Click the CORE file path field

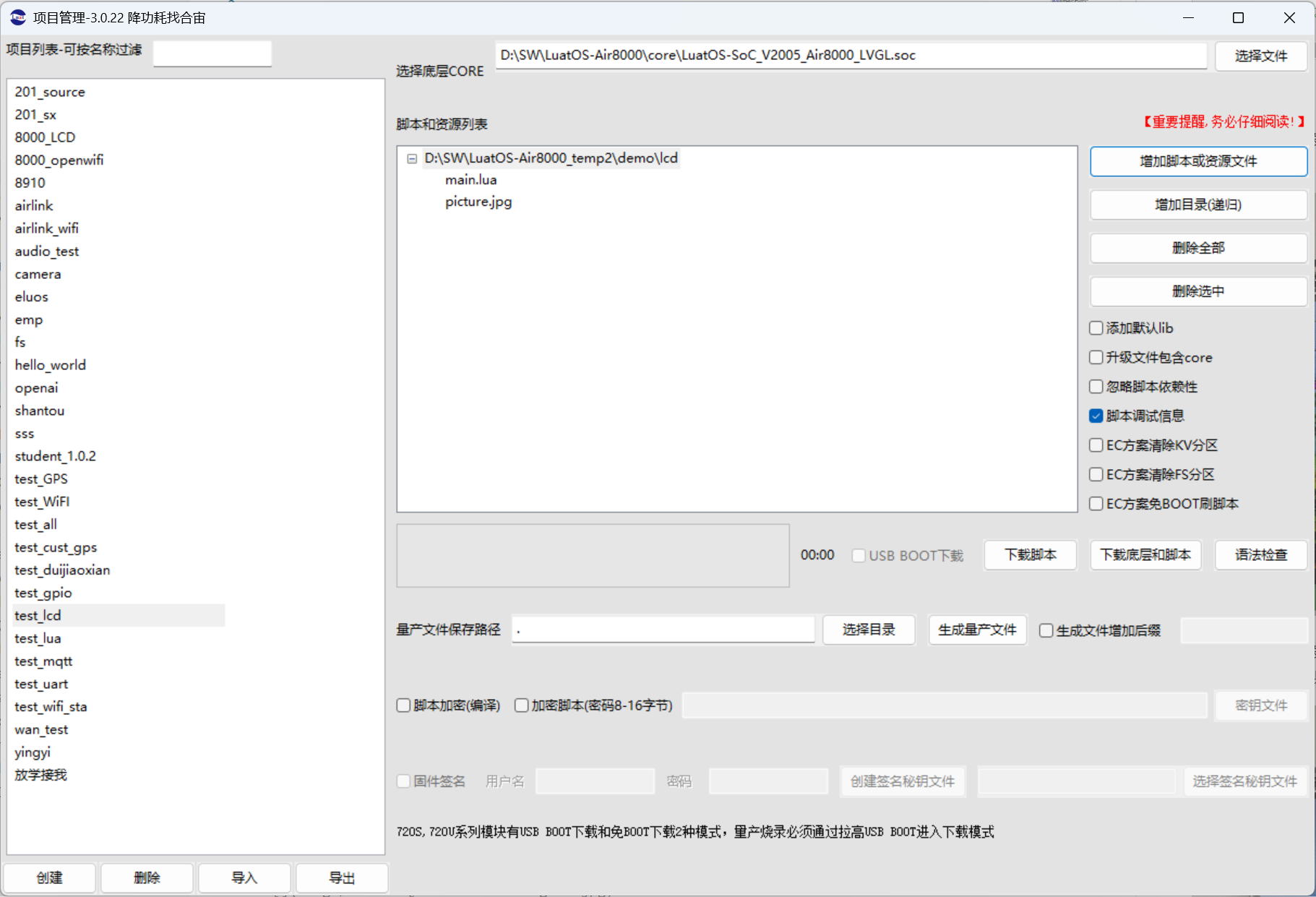point(851,56)
